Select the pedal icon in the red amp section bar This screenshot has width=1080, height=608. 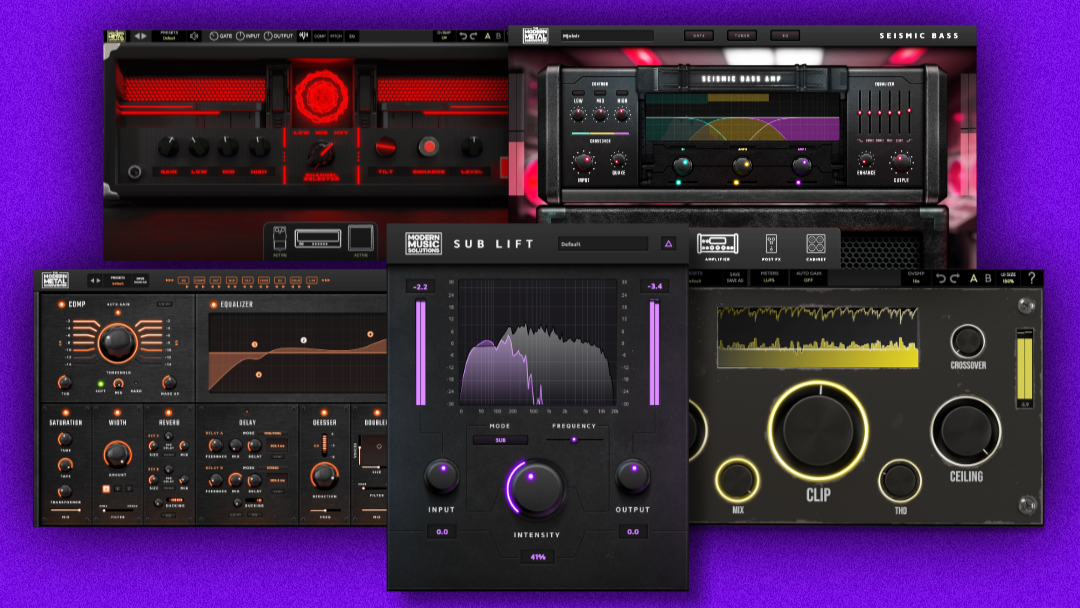tap(280, 238)
